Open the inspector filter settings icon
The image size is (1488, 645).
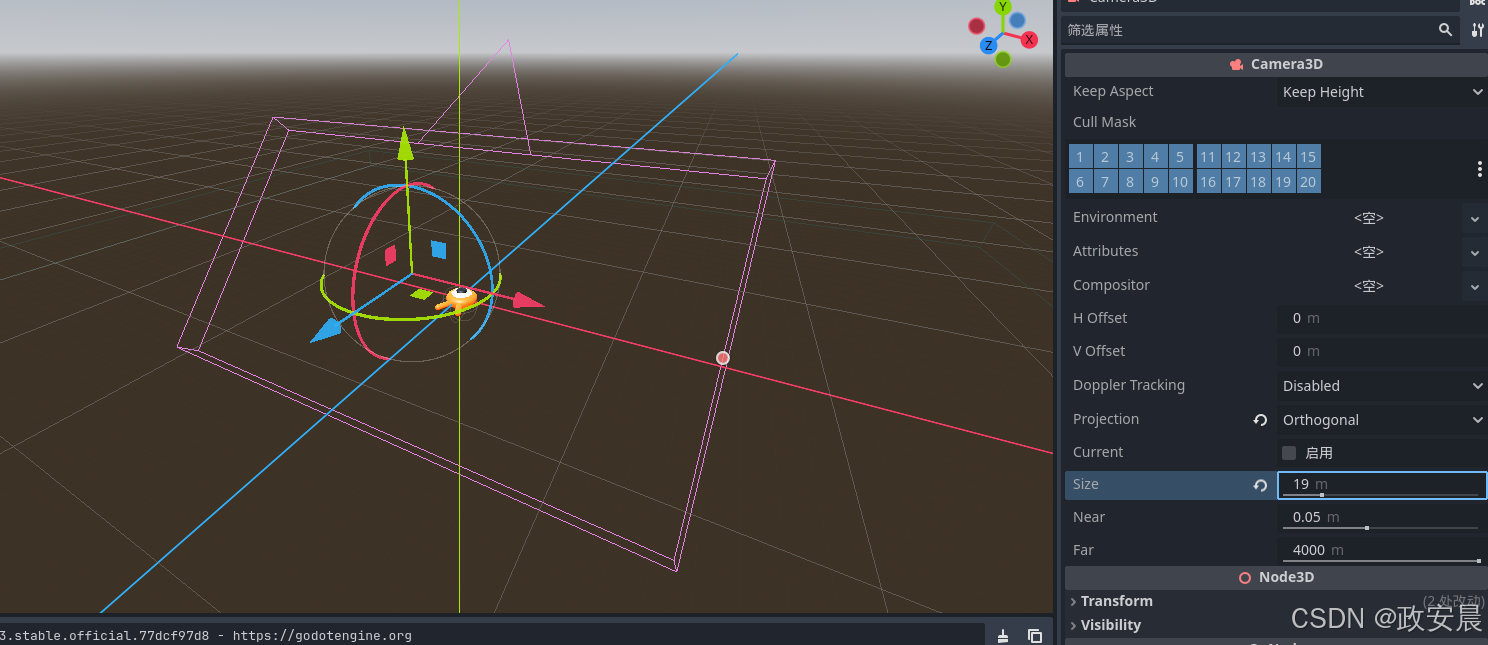1477,30
